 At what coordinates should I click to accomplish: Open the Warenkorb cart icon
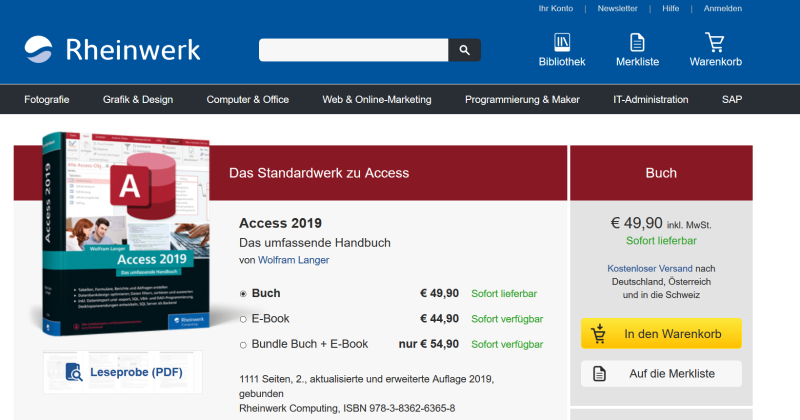(715, 42)
